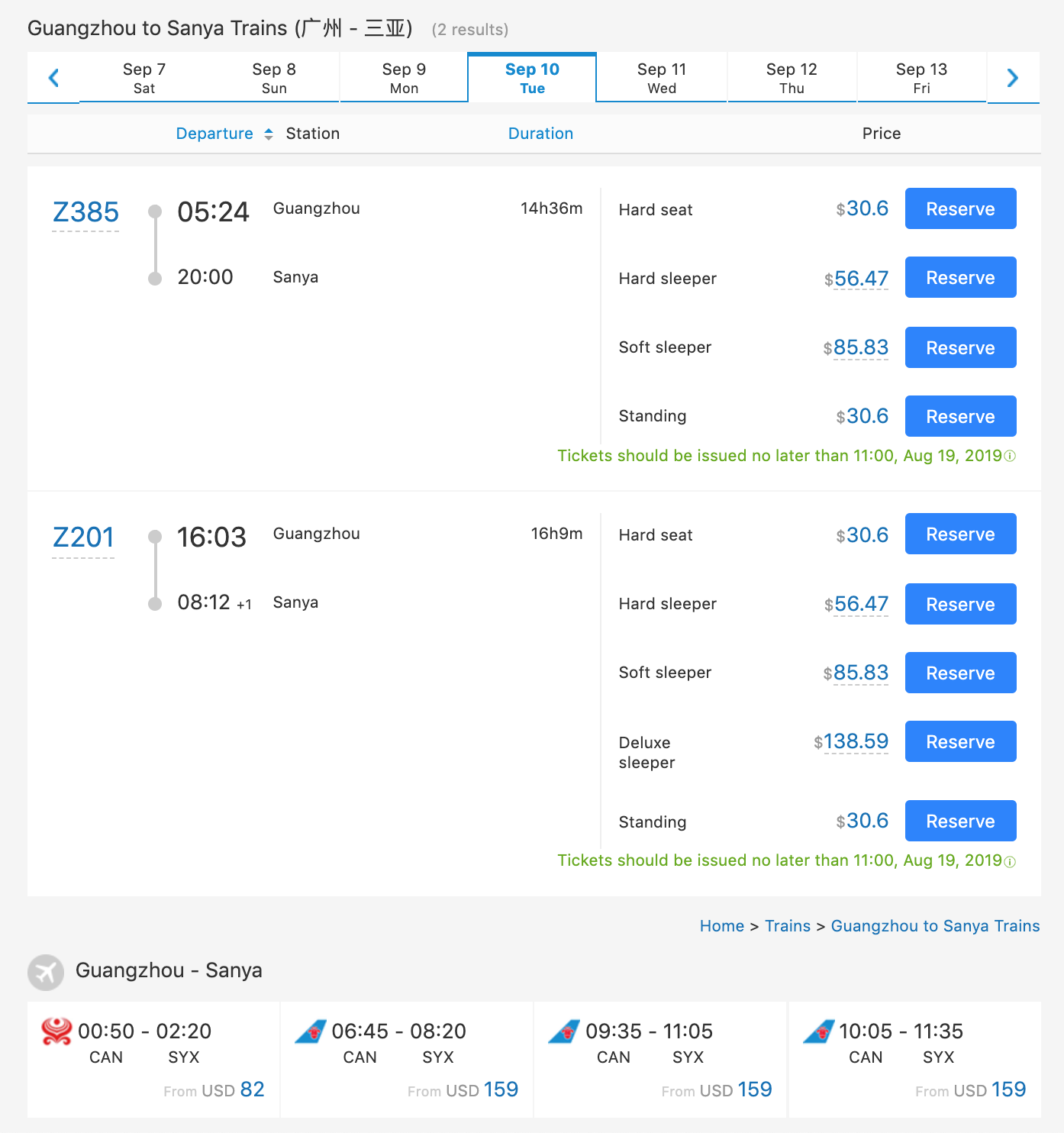Viewport: 1064px width, 1133px height.
Task: Reserve Z385 Hard seat ticket
Action: [x=960, y=208]
